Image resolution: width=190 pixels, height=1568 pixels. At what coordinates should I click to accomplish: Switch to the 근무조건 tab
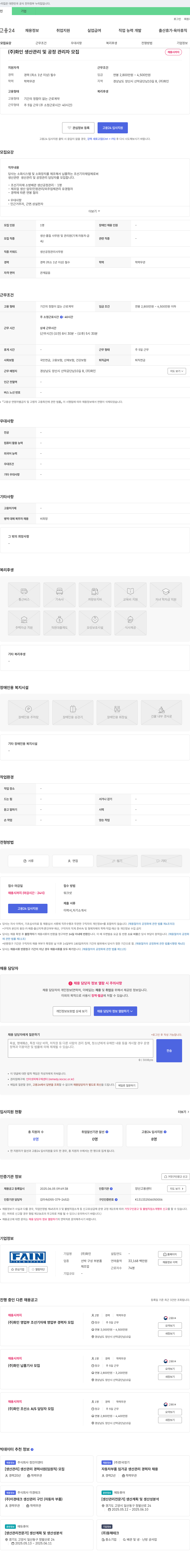[41, 43]
